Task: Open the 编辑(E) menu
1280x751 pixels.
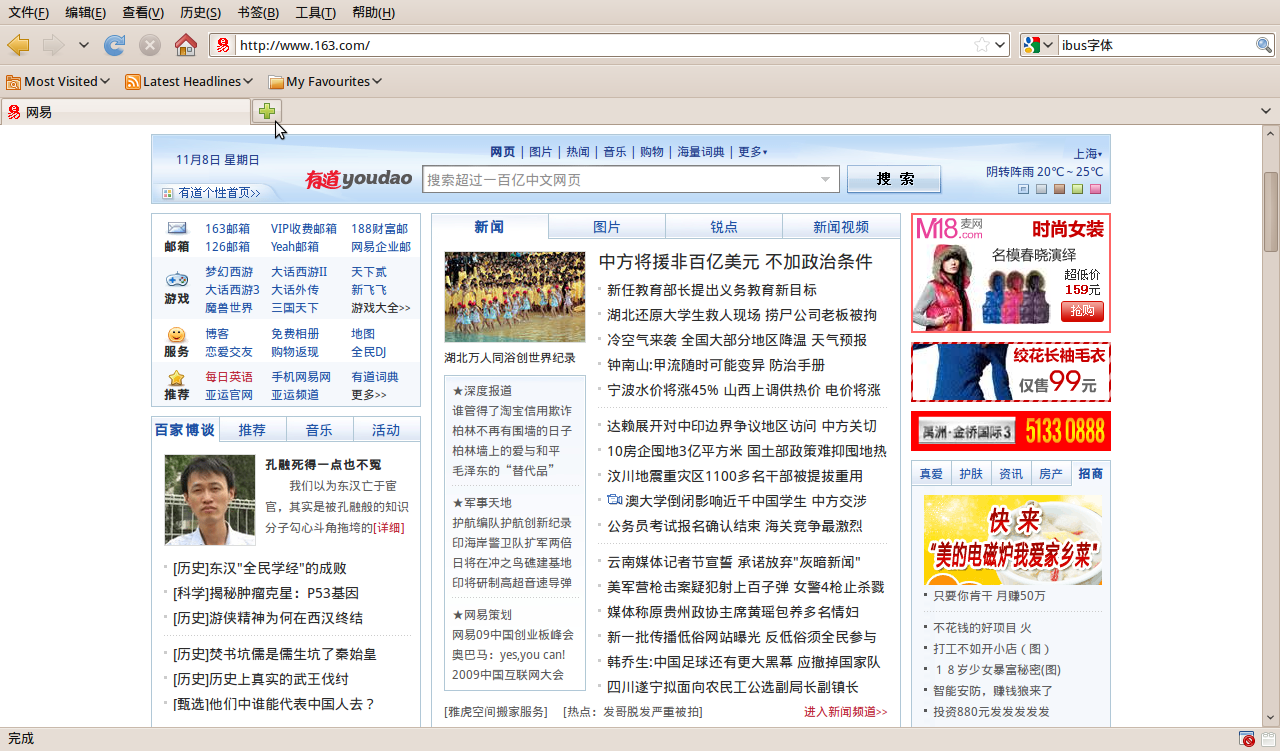Action: pos(86,12)
